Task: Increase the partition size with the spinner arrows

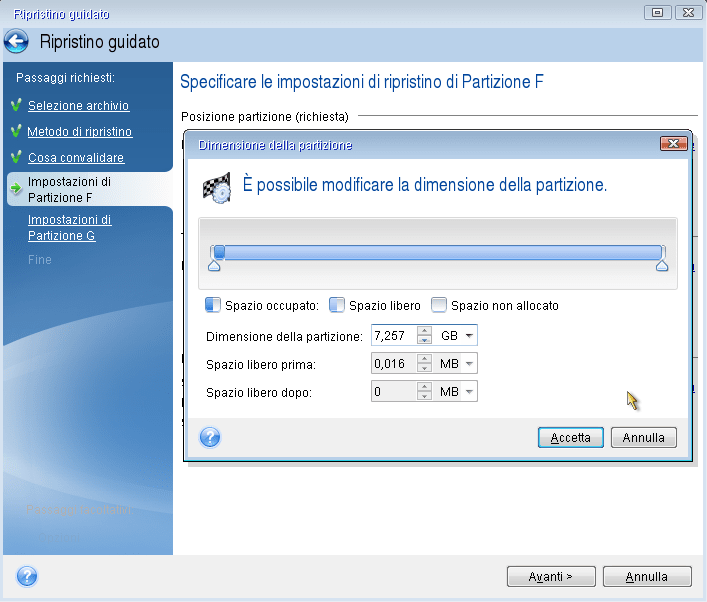Action: coord(424,331)
